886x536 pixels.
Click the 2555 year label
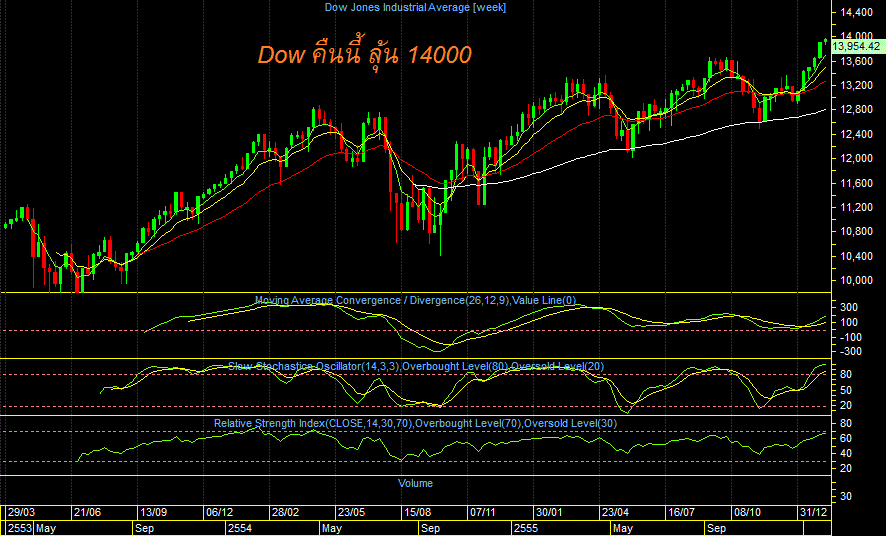pos(527,529)
